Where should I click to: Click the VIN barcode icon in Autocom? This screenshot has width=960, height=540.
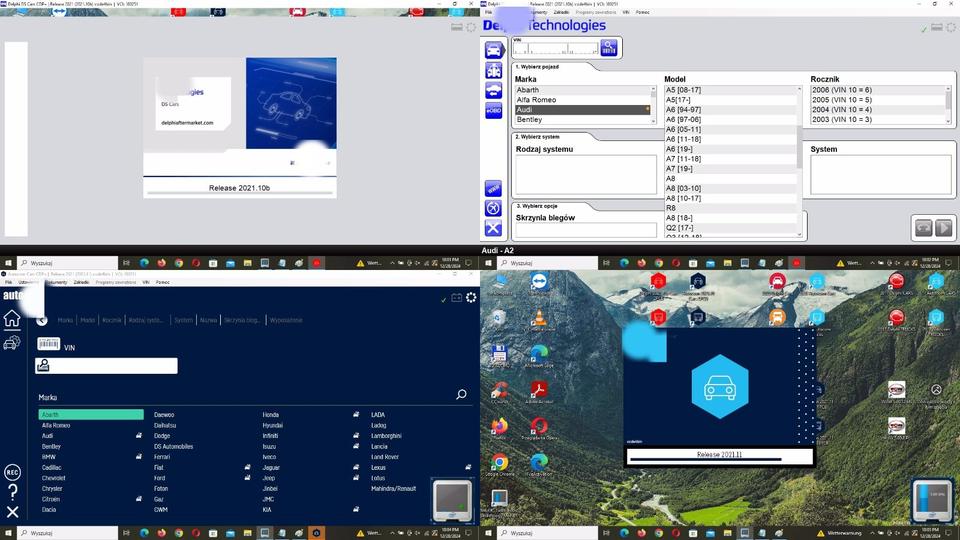tap(48, 344)
